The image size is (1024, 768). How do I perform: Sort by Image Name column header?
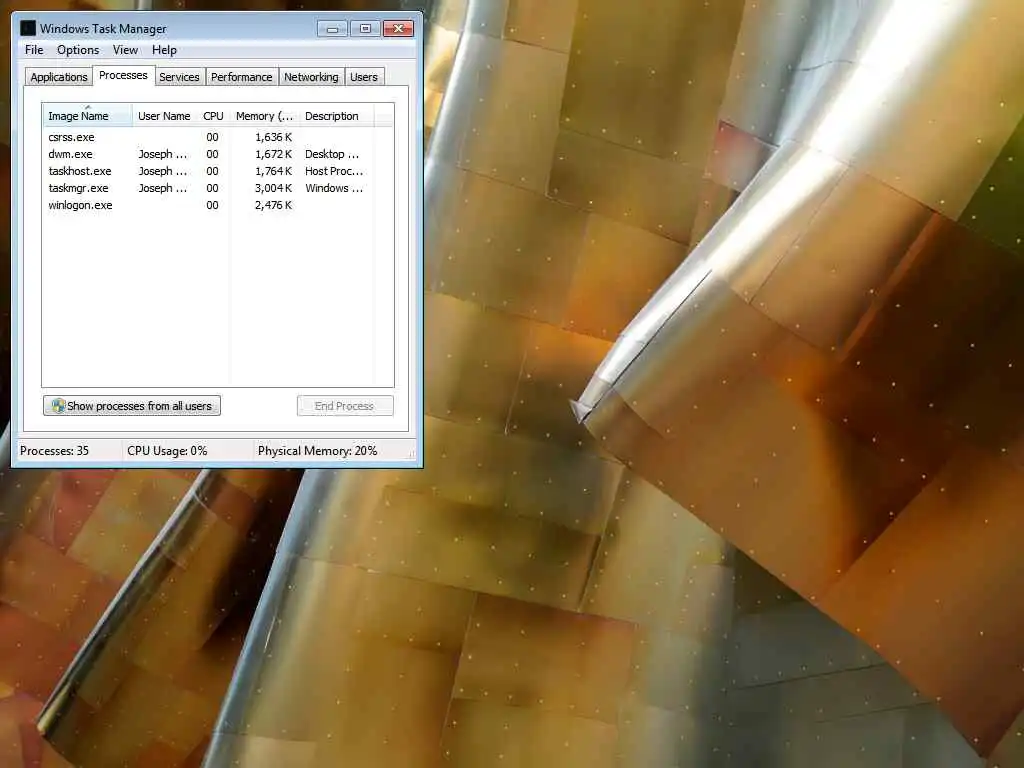87,116
